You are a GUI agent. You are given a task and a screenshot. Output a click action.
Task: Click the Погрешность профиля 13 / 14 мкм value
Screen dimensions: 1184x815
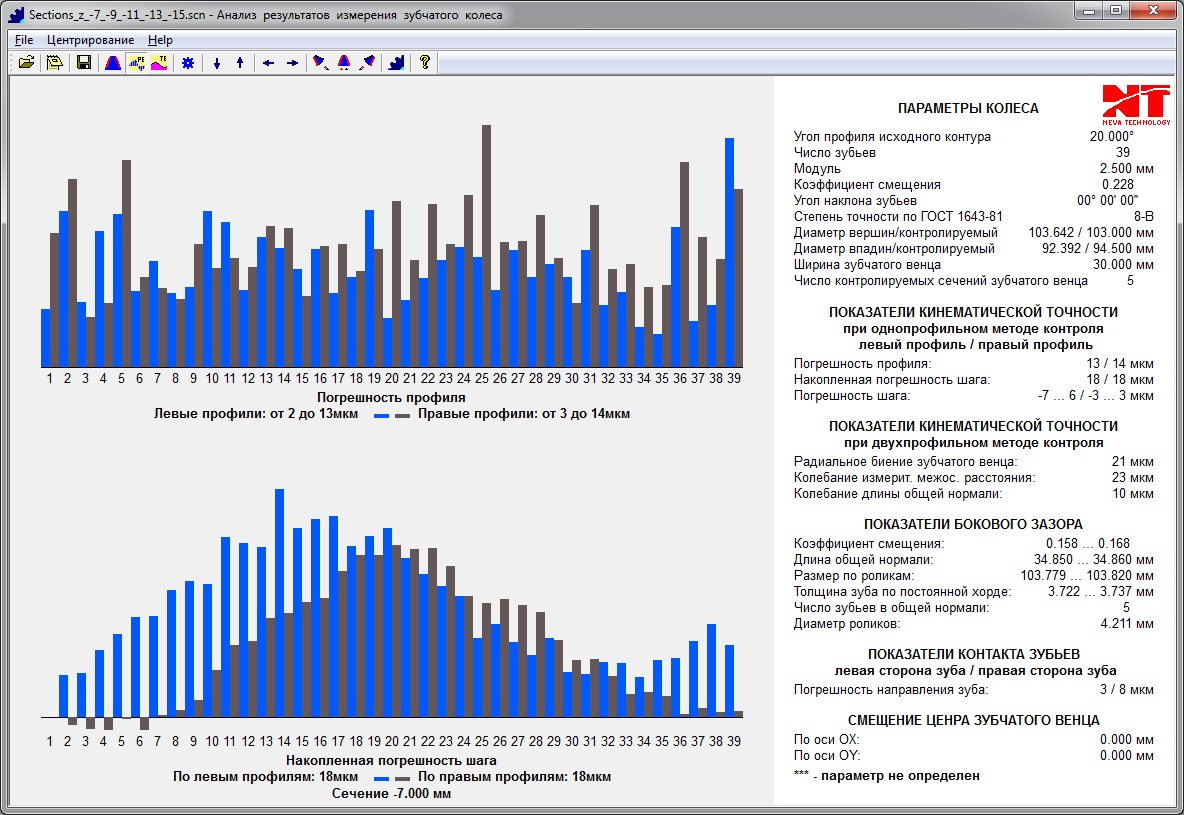coord(1120,363)
